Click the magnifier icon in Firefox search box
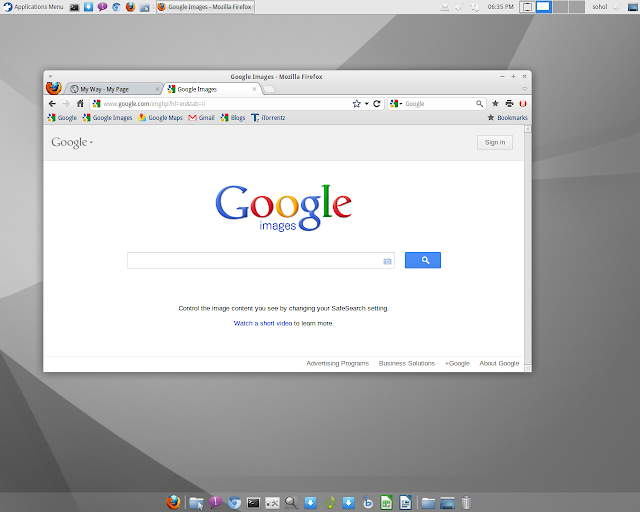The width and height of the screenshot is (640, 512). [479, 104]
